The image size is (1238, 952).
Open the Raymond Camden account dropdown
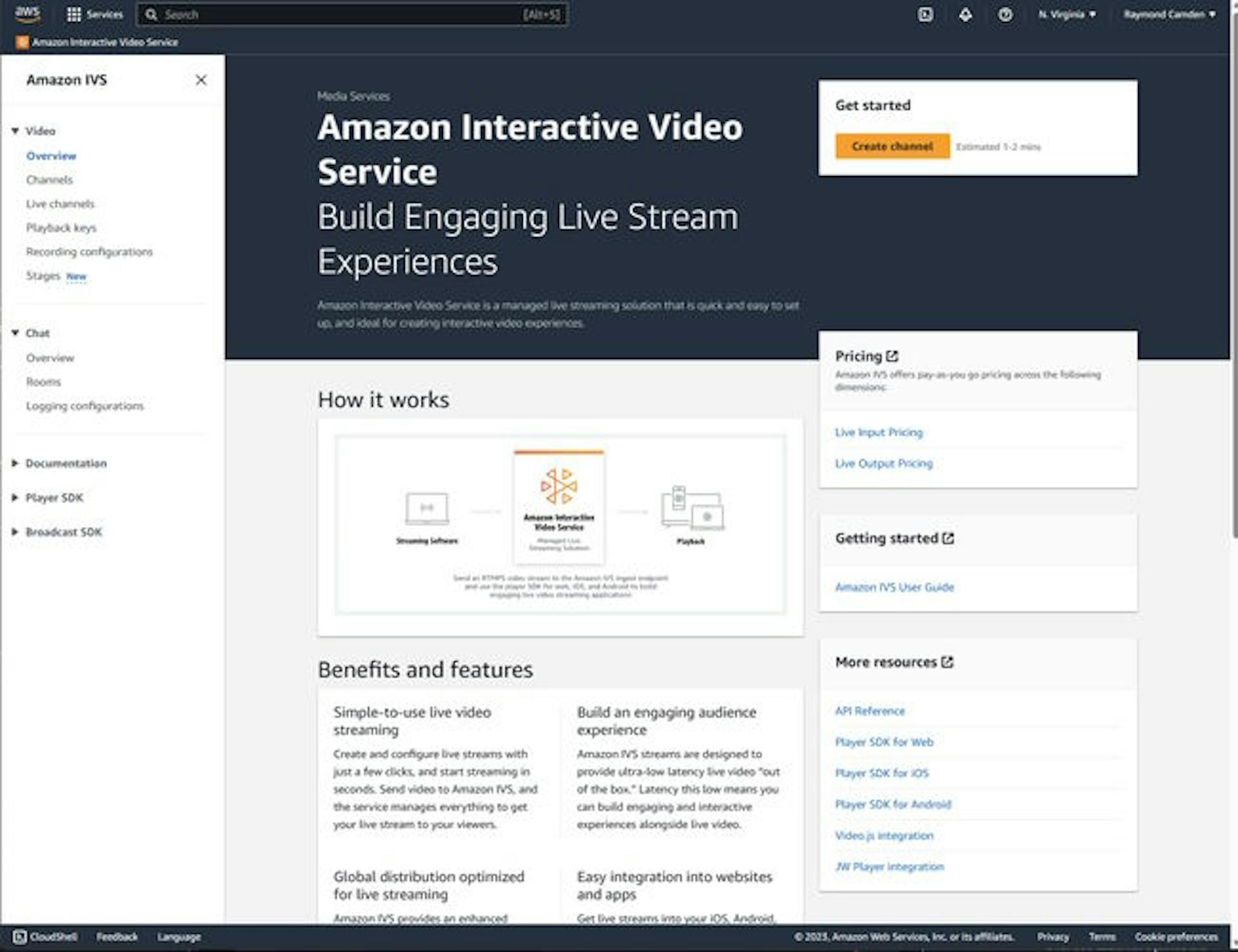(x=1170, y=14)
